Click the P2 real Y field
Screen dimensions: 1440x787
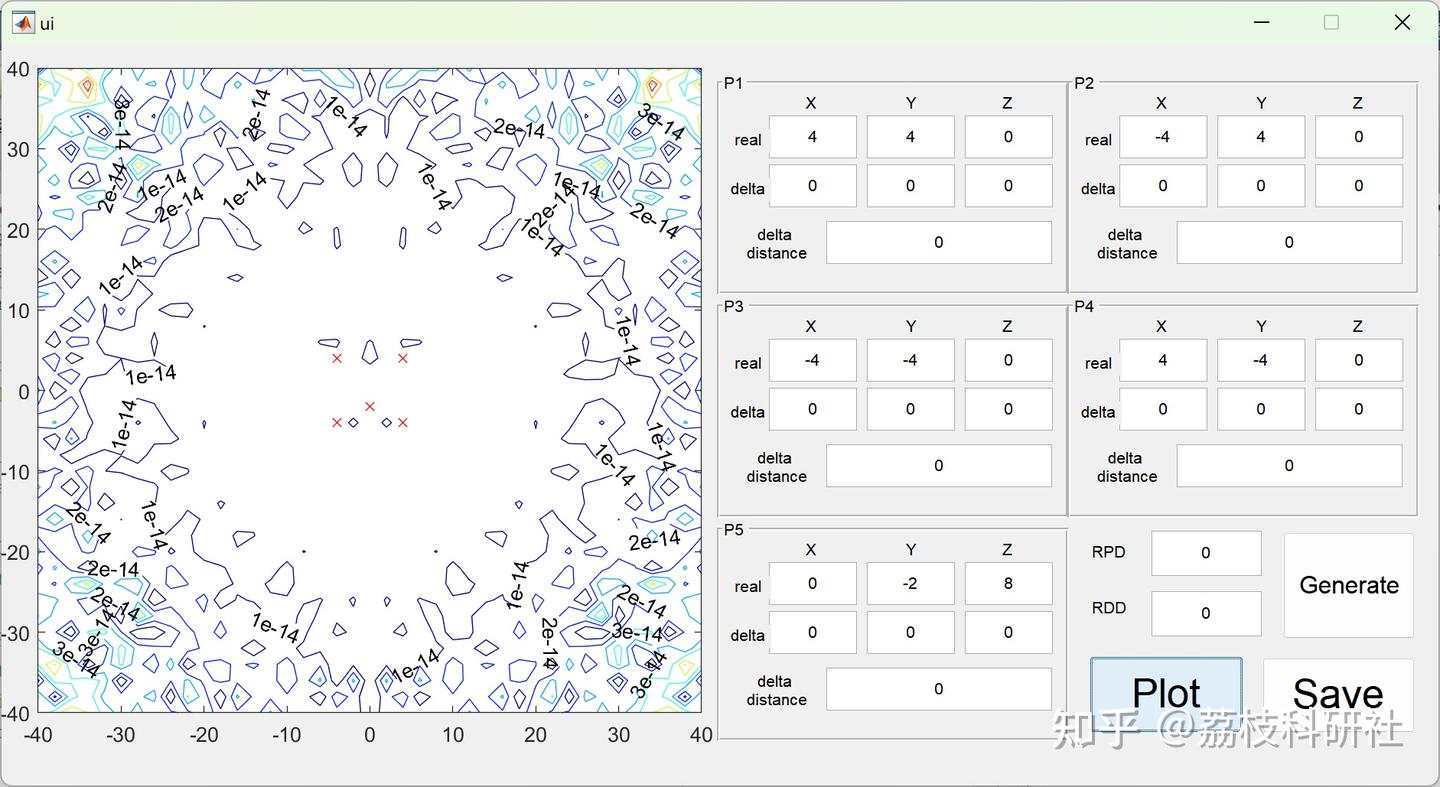1261,137
